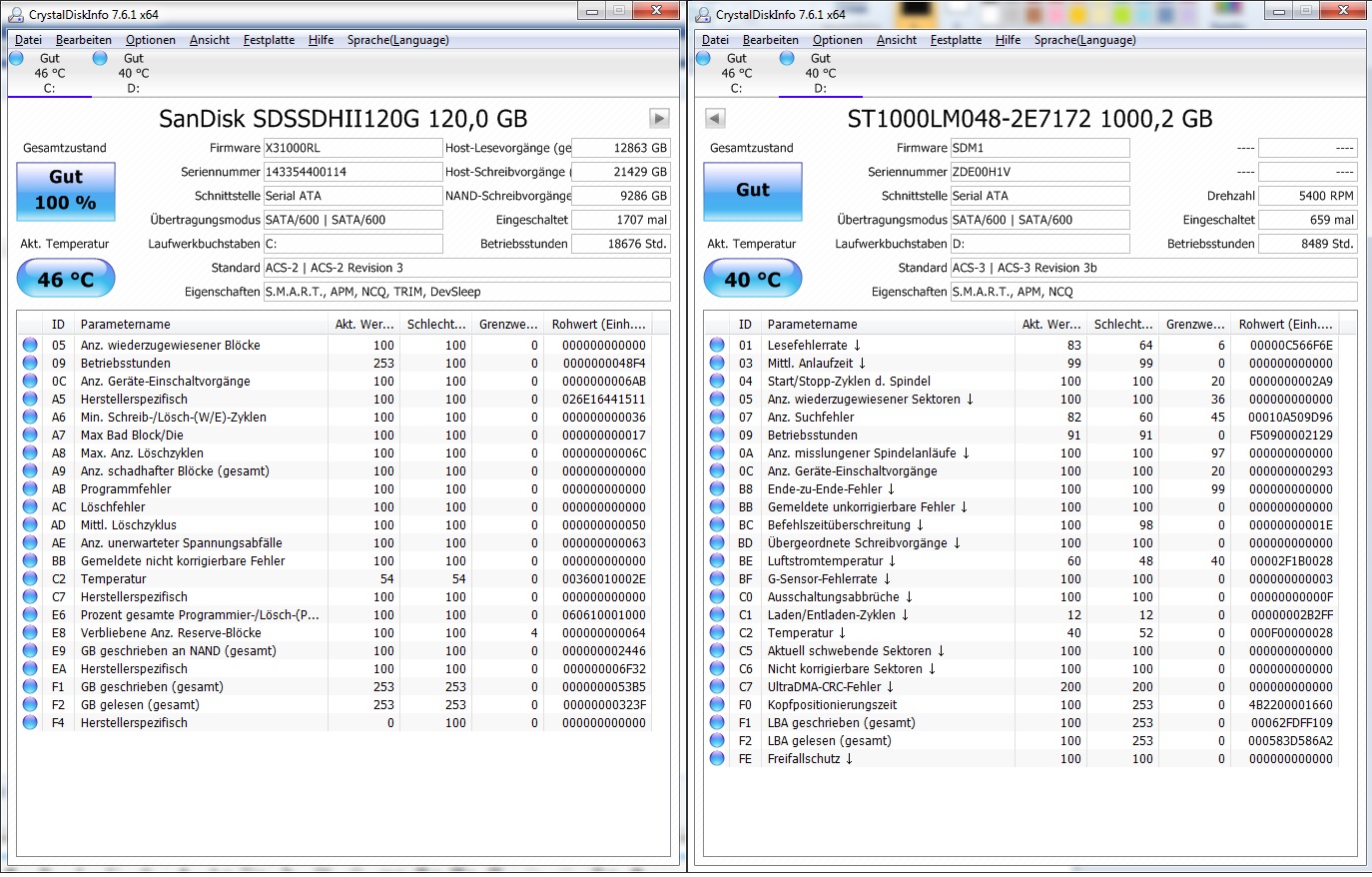Open the Bearbeiten menu in the SanDisk window
The image size is (1372, 877).
(x=84, y=40)
